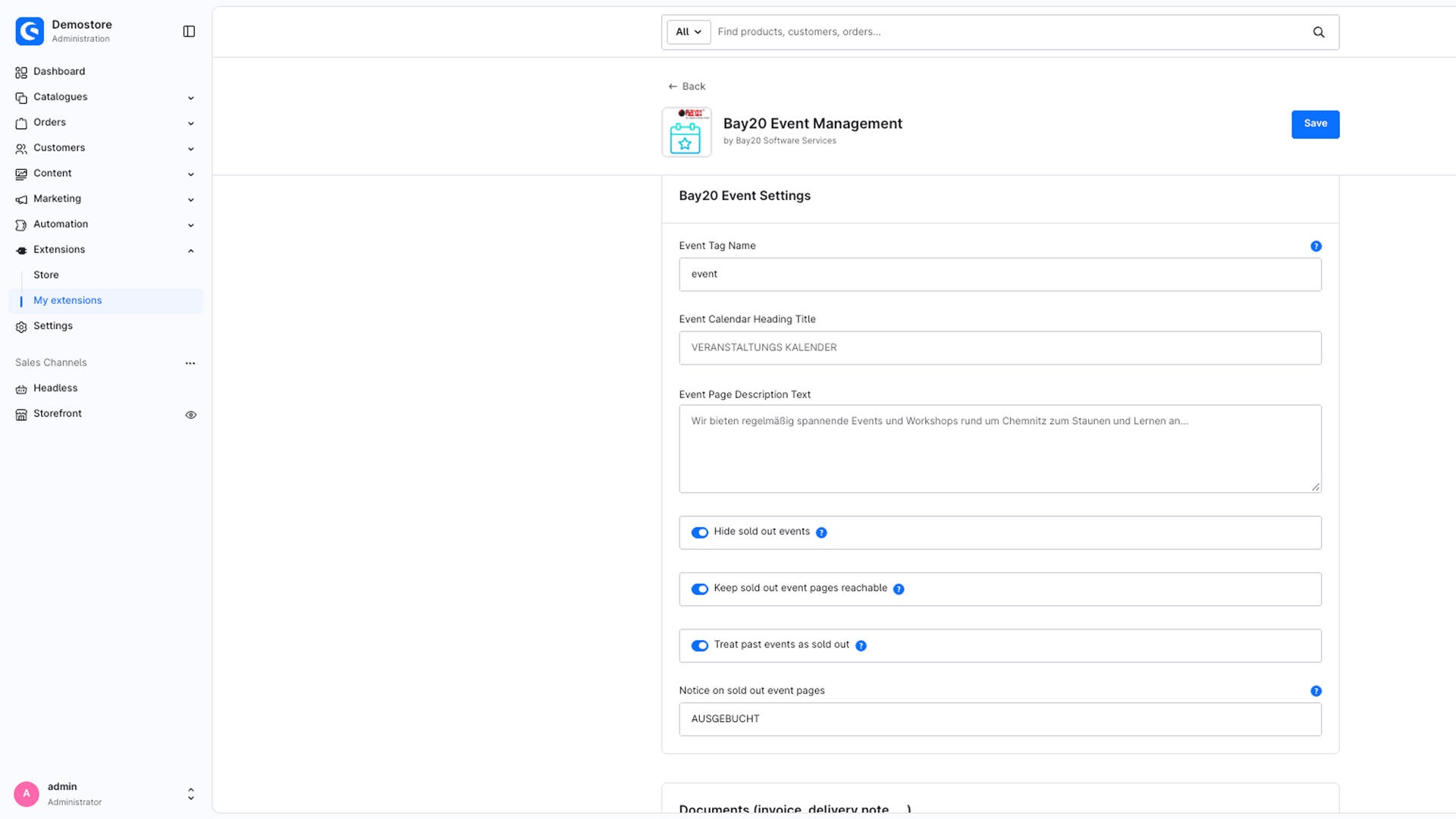
Task: Click the Shopware logo icon
Action: coord(30,31)
